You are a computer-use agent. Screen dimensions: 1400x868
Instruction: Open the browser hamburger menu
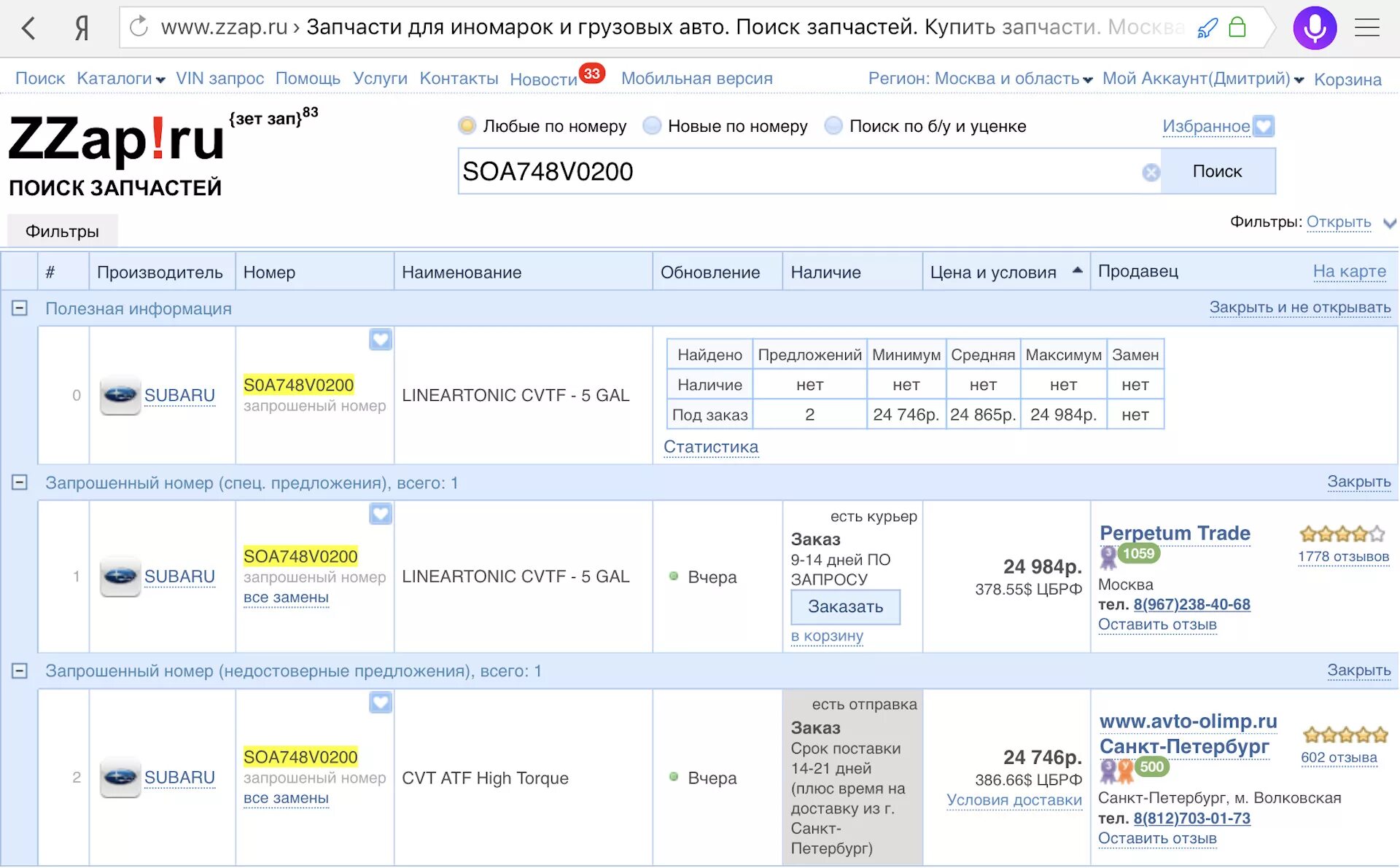point(1367,28)
